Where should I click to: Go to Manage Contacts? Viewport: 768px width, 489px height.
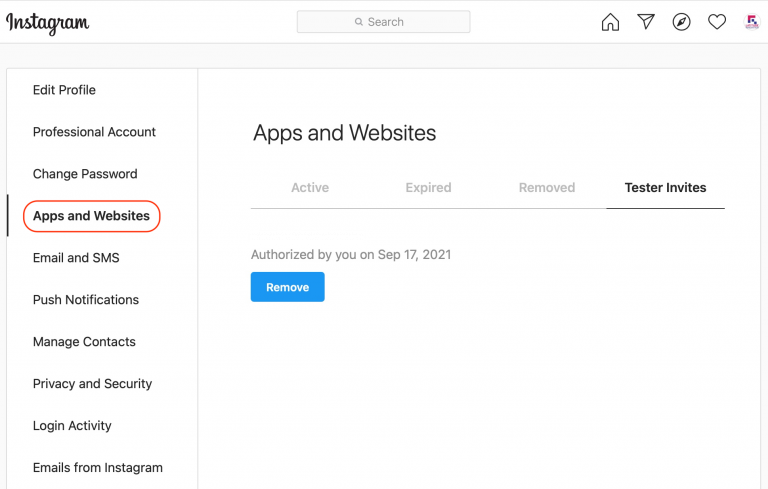84,342
